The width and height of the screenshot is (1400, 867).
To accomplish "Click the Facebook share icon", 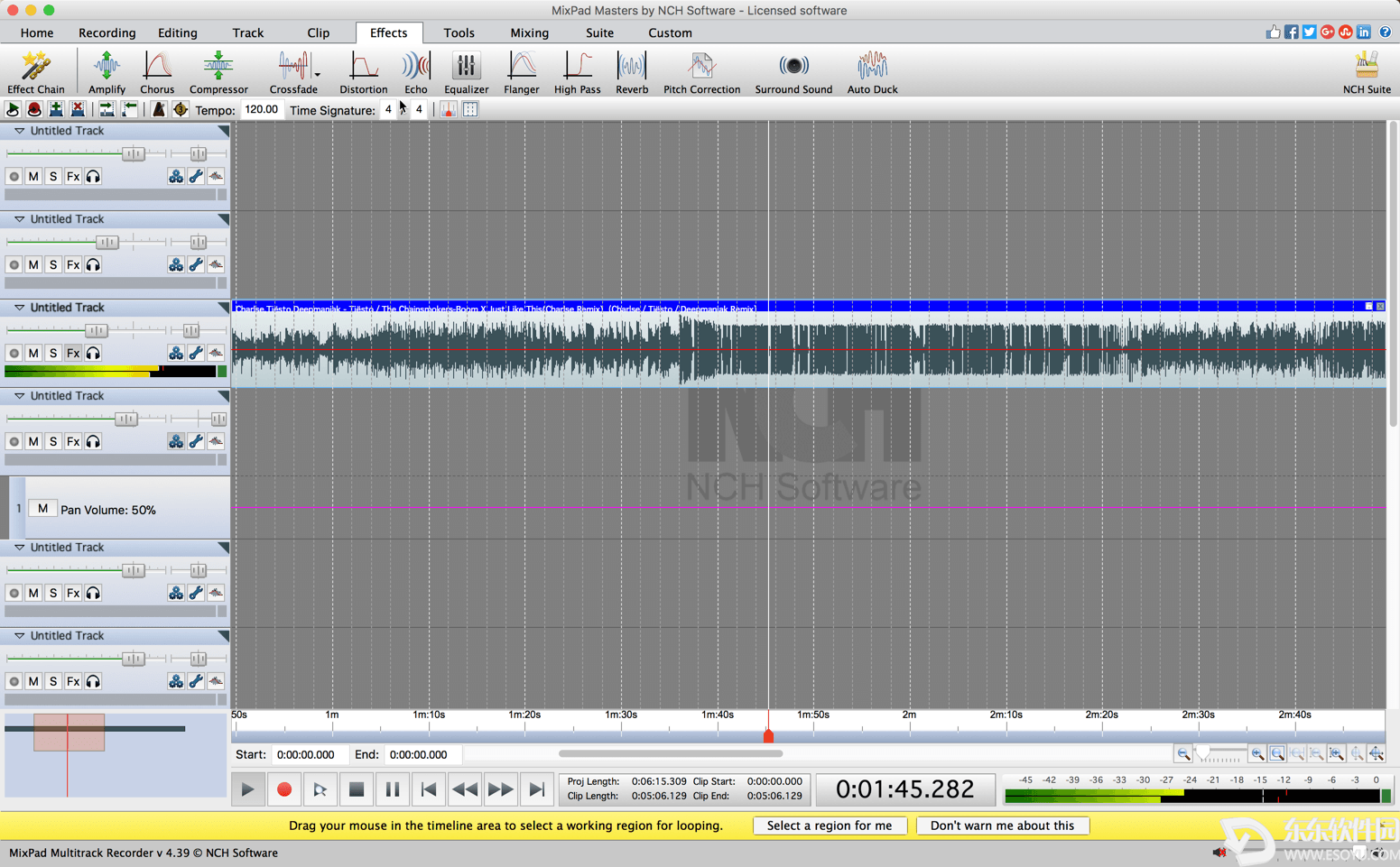I will point(1292,32).
